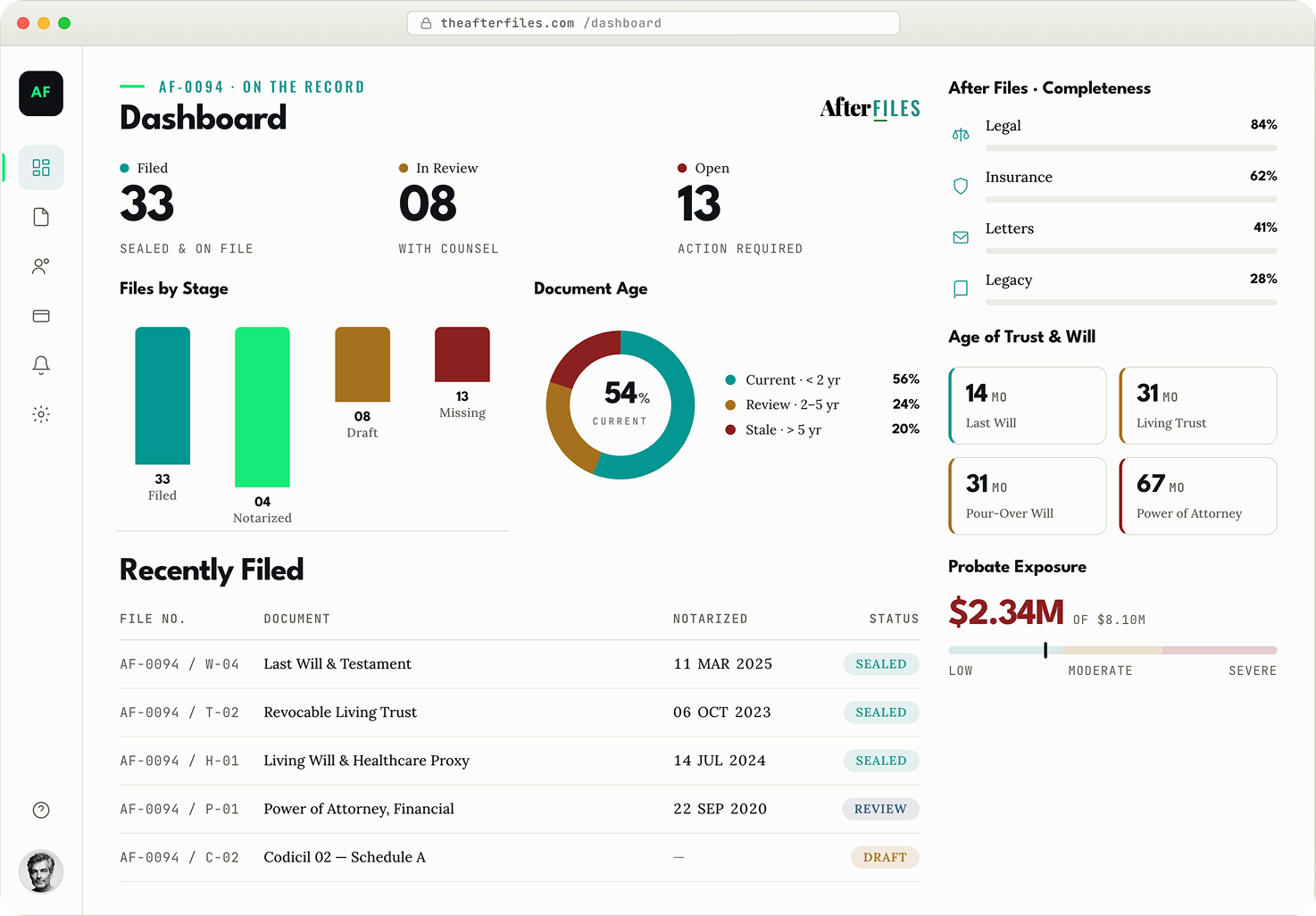
Task: Click the green Notarized bar in chart
Action: tap(262, 407)
